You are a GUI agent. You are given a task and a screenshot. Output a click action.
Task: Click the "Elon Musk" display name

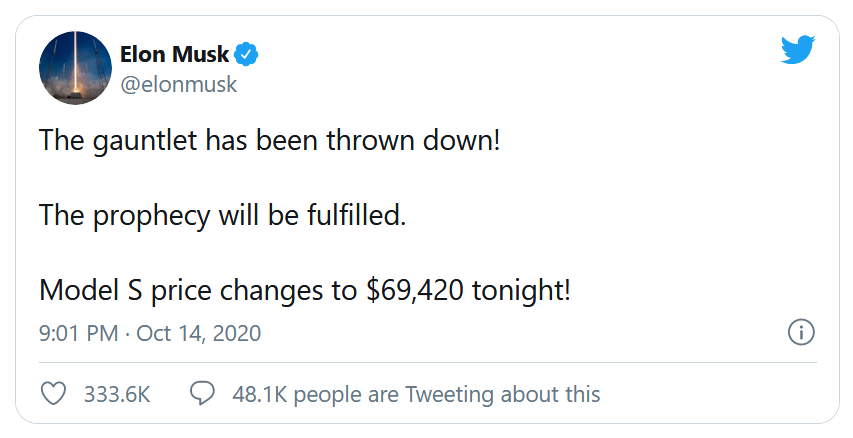[174, 55]
